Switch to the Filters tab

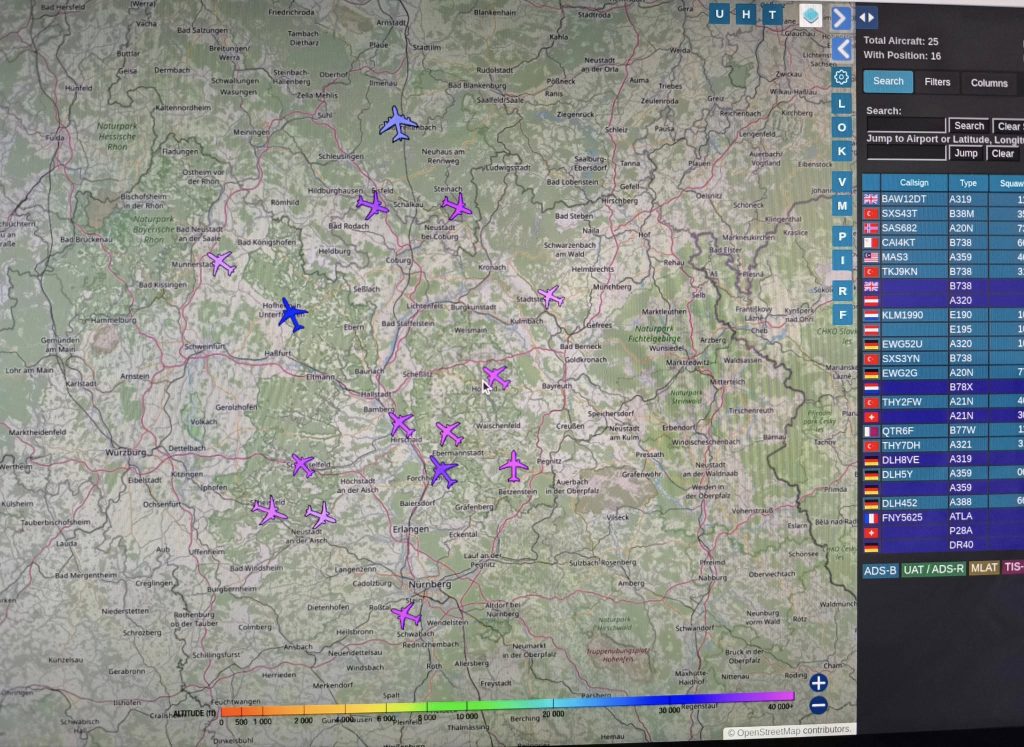(x=937, y=82)
